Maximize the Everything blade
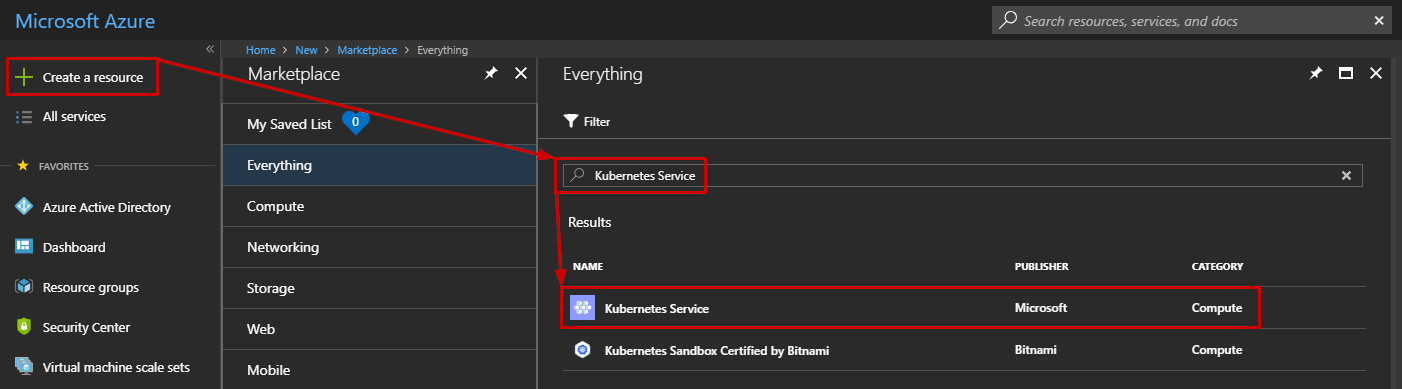This screenshot has height=389, width=1402. pyautogui.click(x=1346, y=74)
